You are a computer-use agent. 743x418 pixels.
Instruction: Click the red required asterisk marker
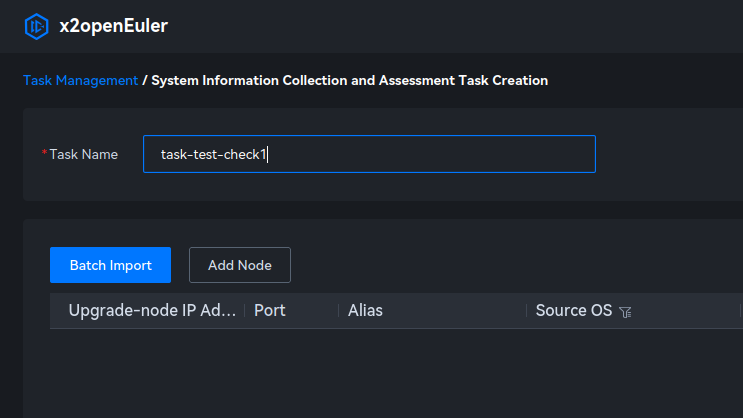point(44,154)
